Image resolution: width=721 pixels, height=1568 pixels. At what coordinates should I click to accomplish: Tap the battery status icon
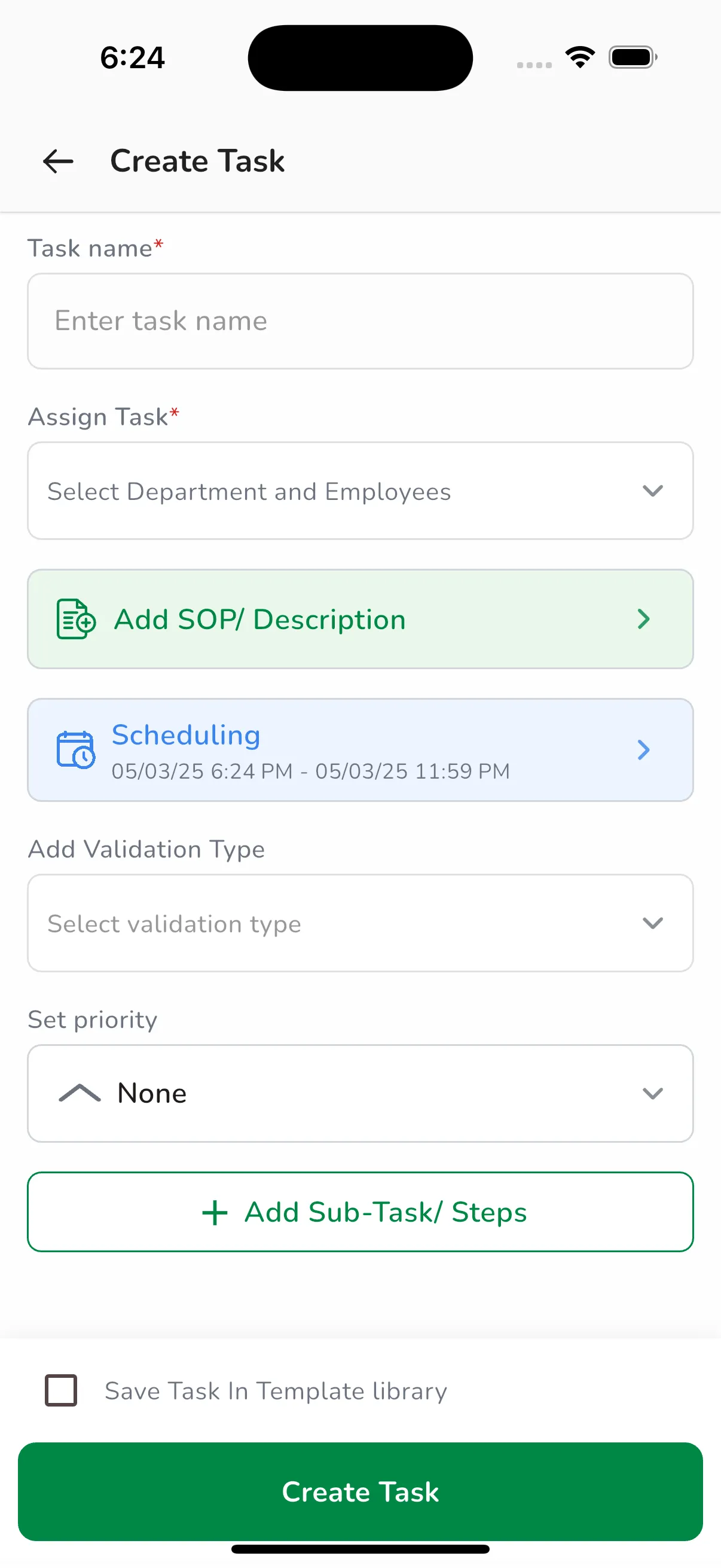(x=633, y=57)
